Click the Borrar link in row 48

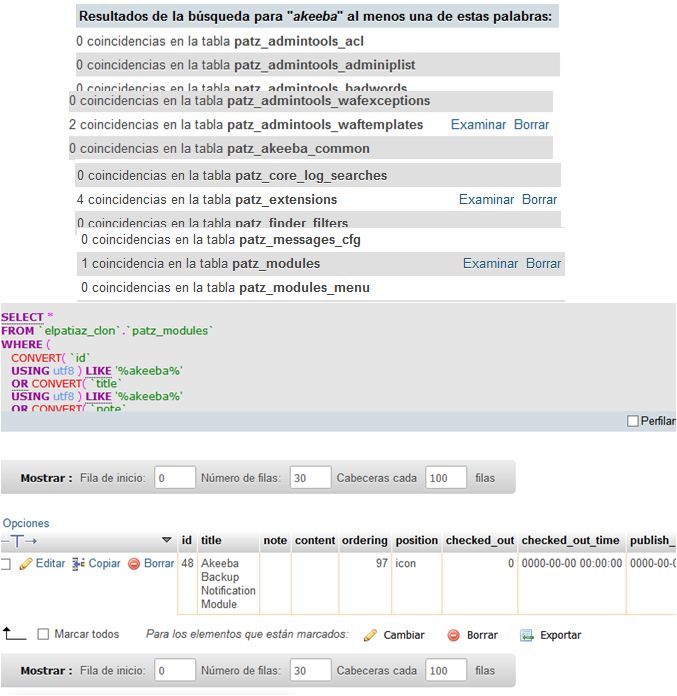(159, 564)
